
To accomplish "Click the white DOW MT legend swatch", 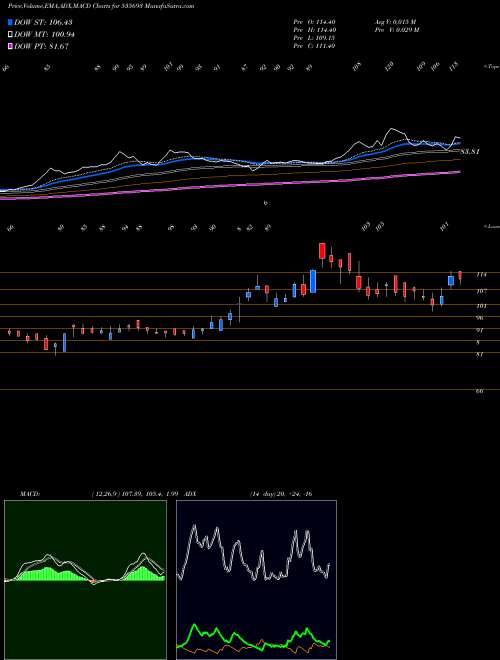I will pos(11,35).
